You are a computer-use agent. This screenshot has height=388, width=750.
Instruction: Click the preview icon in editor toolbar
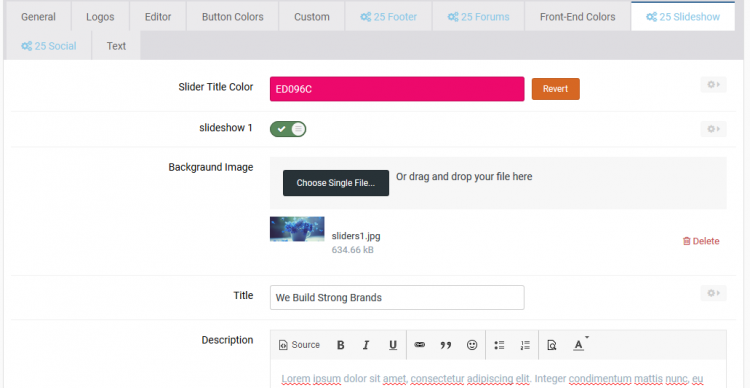(x=552, y=345)
